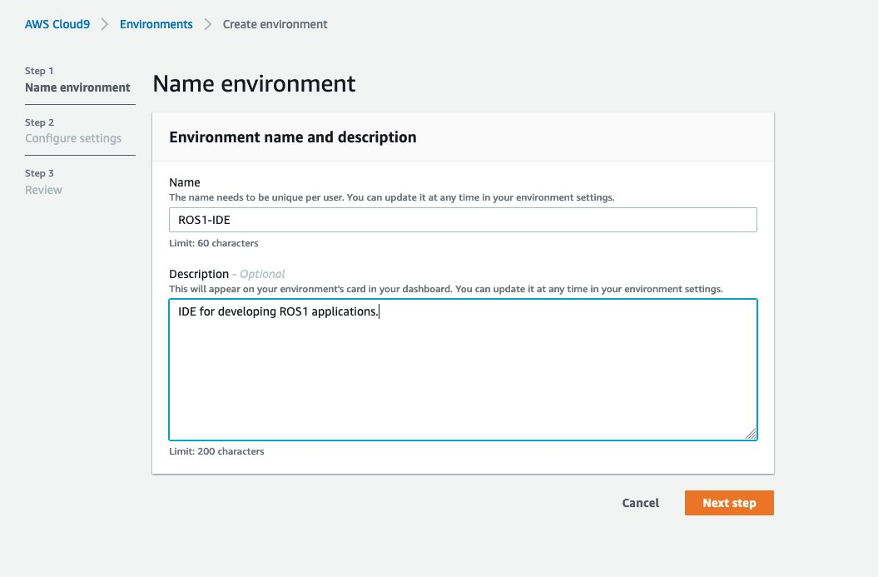Jump to Step 3 Review
The image size is (879, 577).
pos(44,190)
